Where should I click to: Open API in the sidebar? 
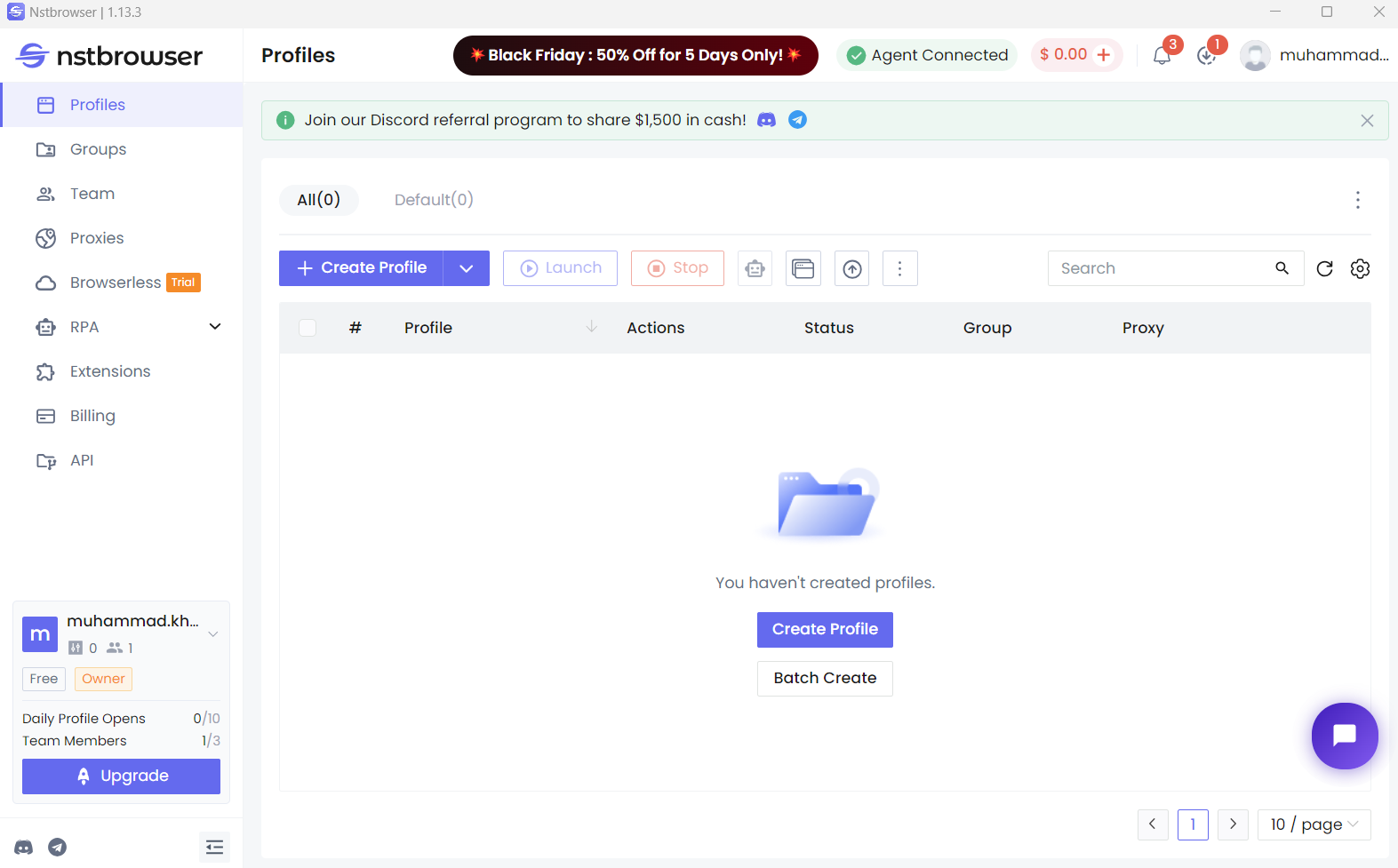click(x=122, y=460)
